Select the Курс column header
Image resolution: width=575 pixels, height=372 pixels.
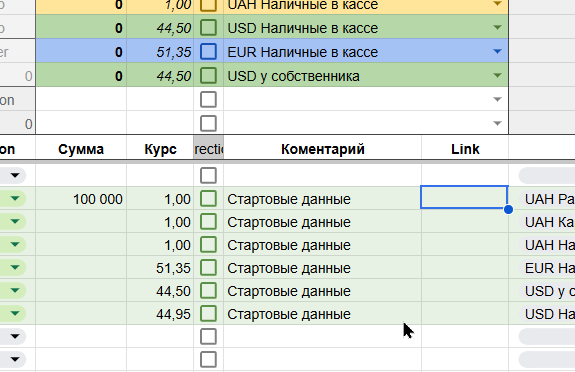click(160, 149)
